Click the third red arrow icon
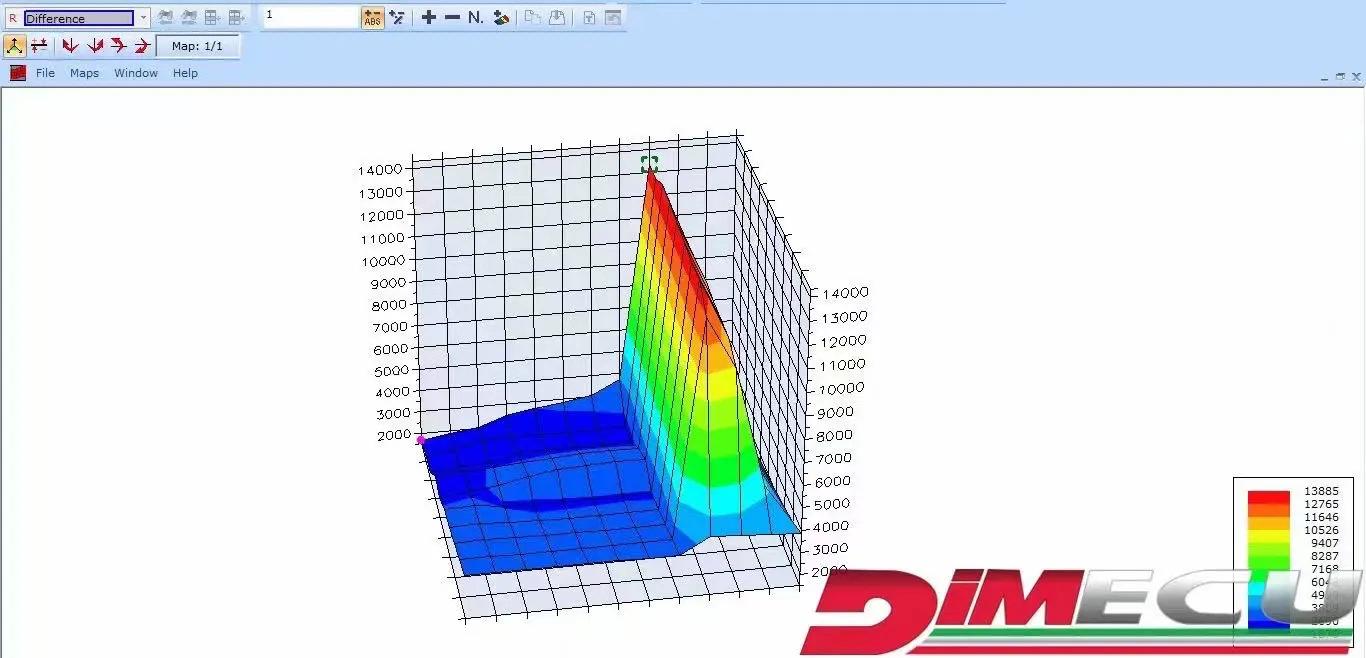Screen dimensions: 1366x658 tap(119, 46)
